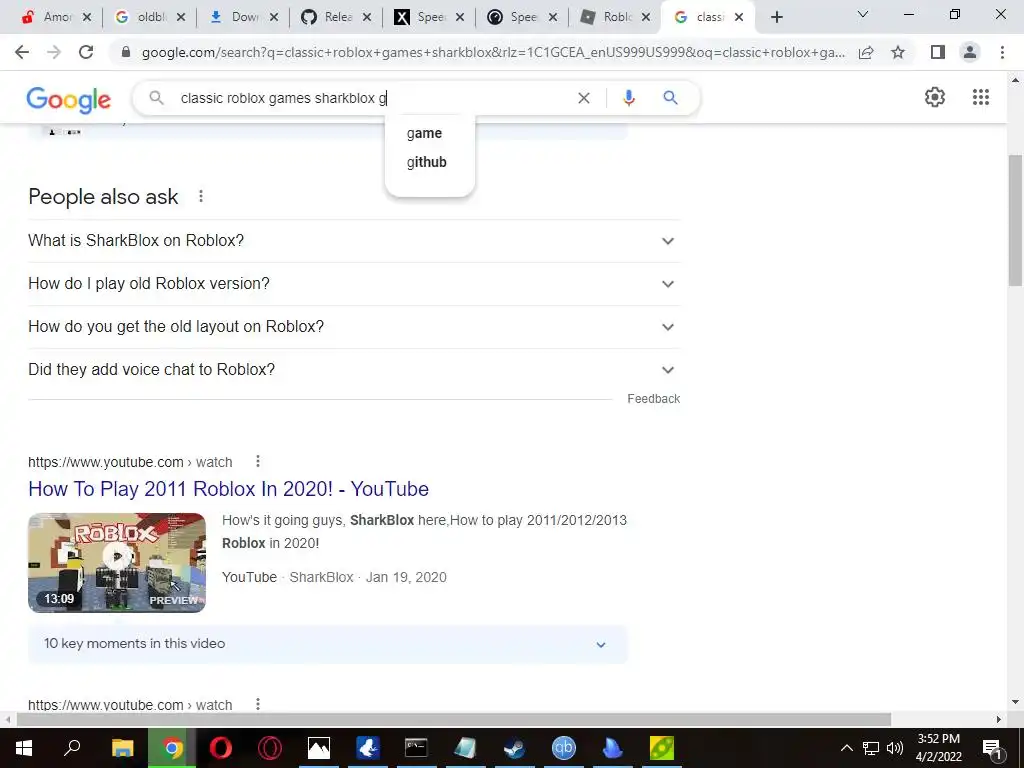The height and width of the screenshot is (768, 1024).
Task: Open the Chrome profile menu
Action: (x=970, y=52)
